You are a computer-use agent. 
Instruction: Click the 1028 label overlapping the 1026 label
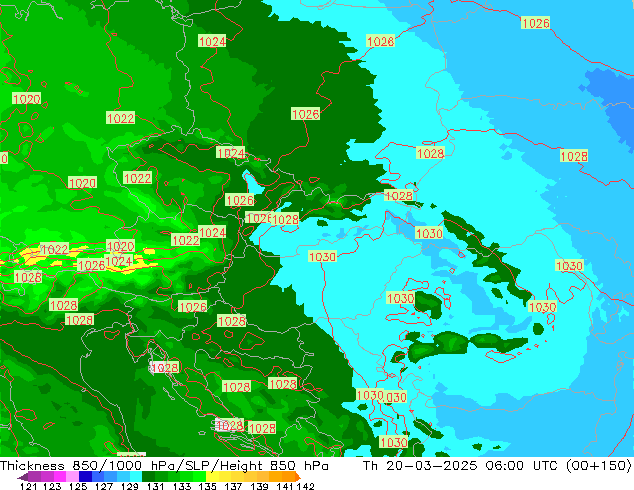coord(285,220)
